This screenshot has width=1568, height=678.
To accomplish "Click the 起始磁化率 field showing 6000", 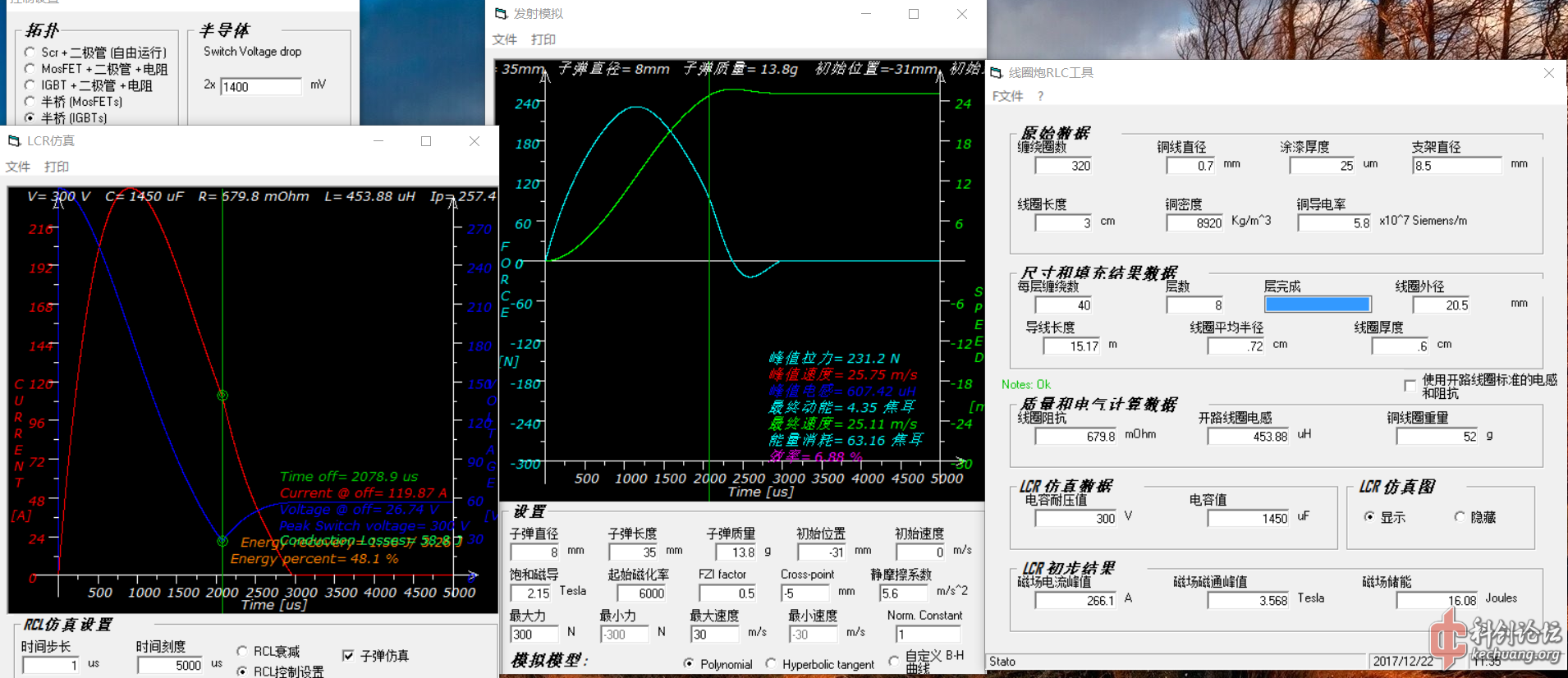I will tap(641, 593).
